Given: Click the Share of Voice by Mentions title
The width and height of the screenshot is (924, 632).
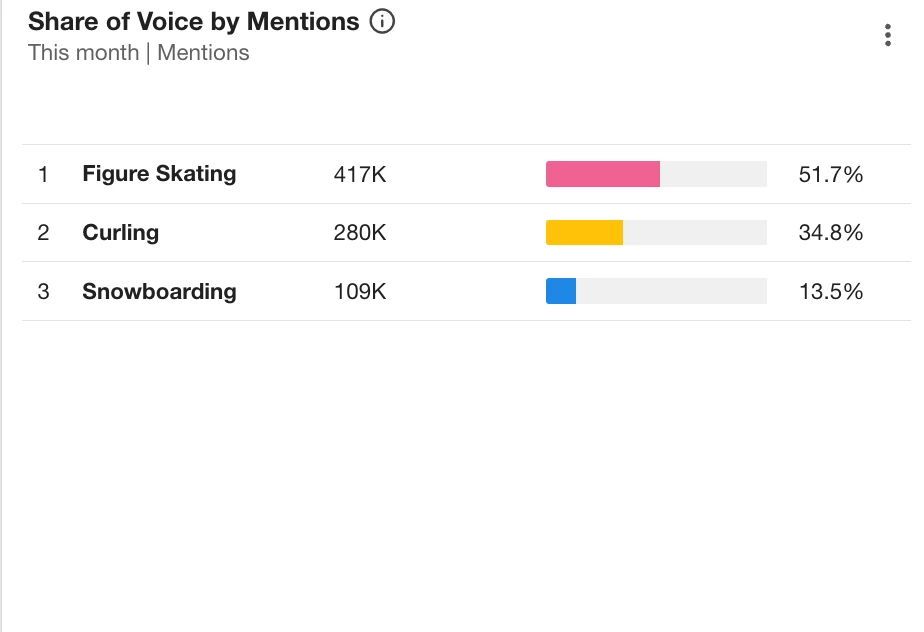Looking at the screenshot, I should tap(193, 22).
